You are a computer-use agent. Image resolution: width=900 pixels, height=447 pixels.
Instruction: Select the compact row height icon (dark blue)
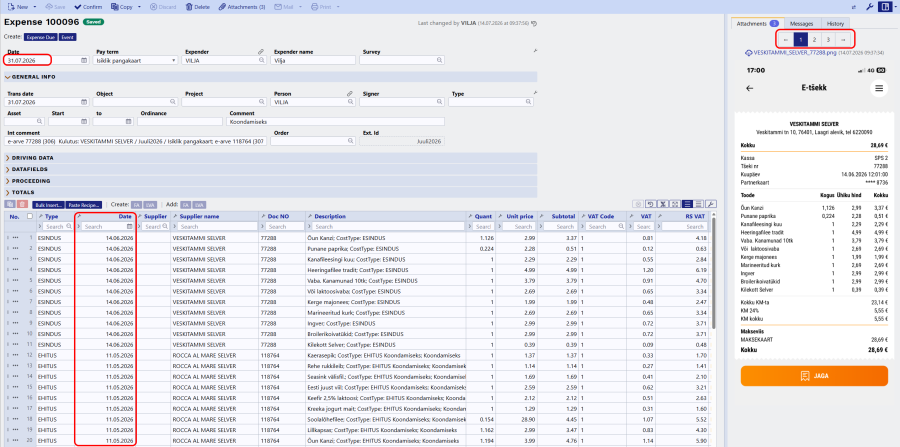688,204
